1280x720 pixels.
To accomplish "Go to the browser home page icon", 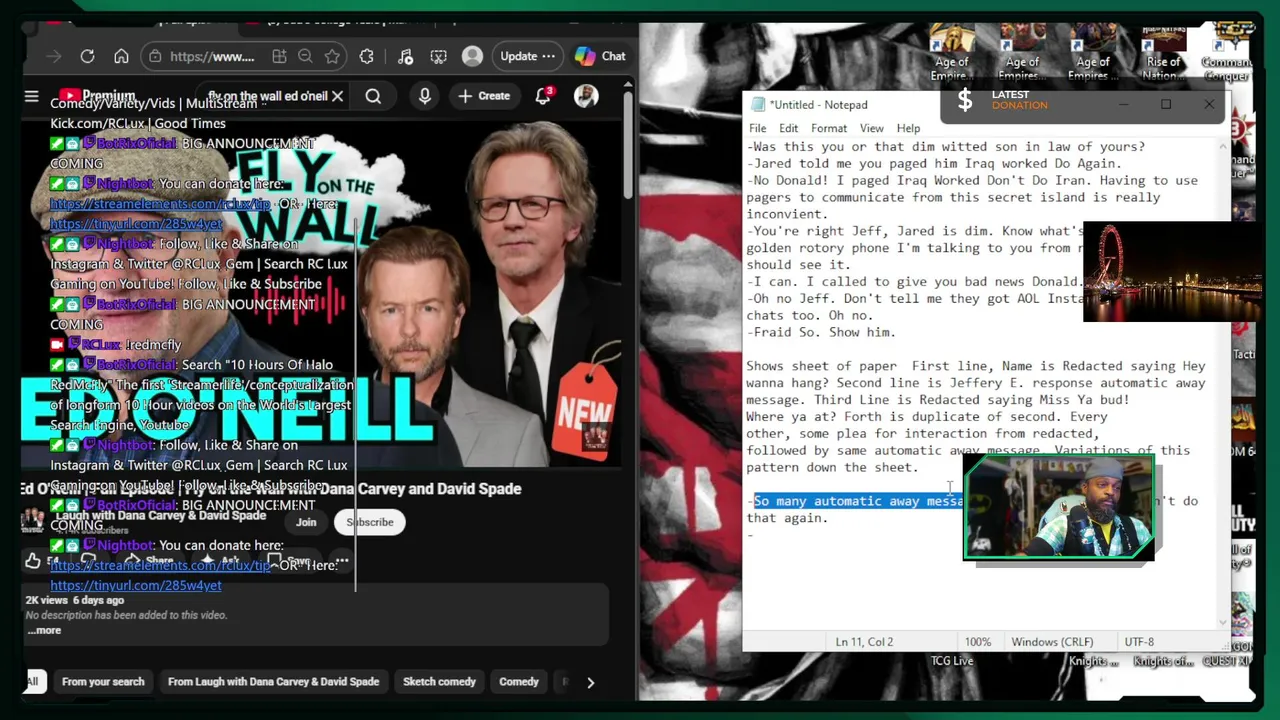I will (121, 57).
